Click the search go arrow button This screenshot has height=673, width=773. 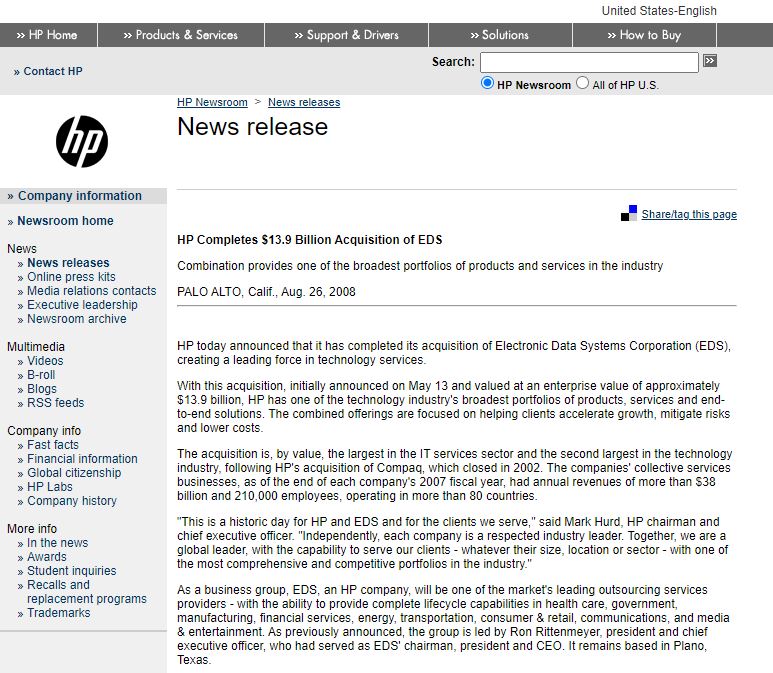tap(710, 61)
